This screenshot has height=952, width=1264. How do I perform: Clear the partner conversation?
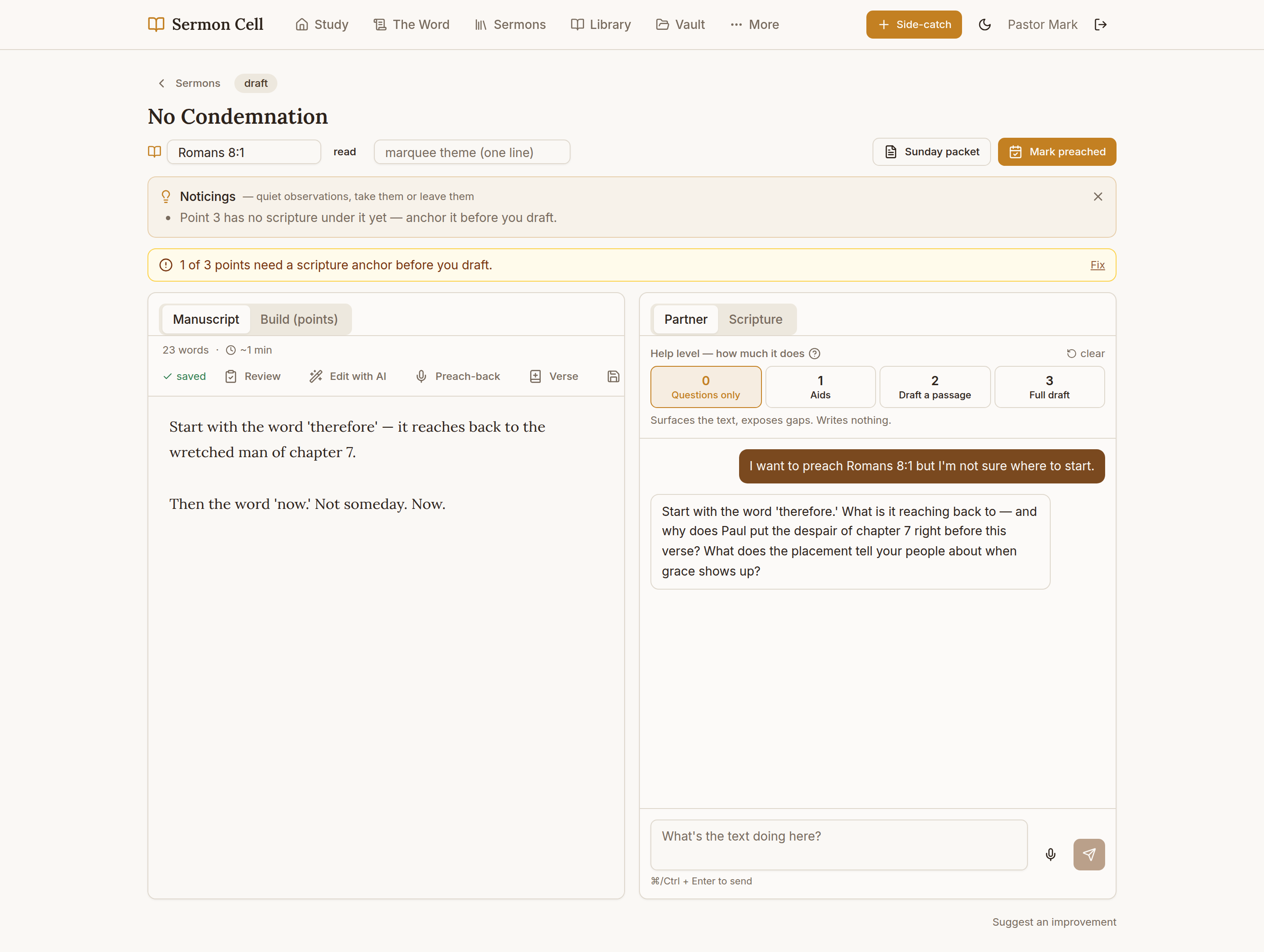(x=1085, y=354)
